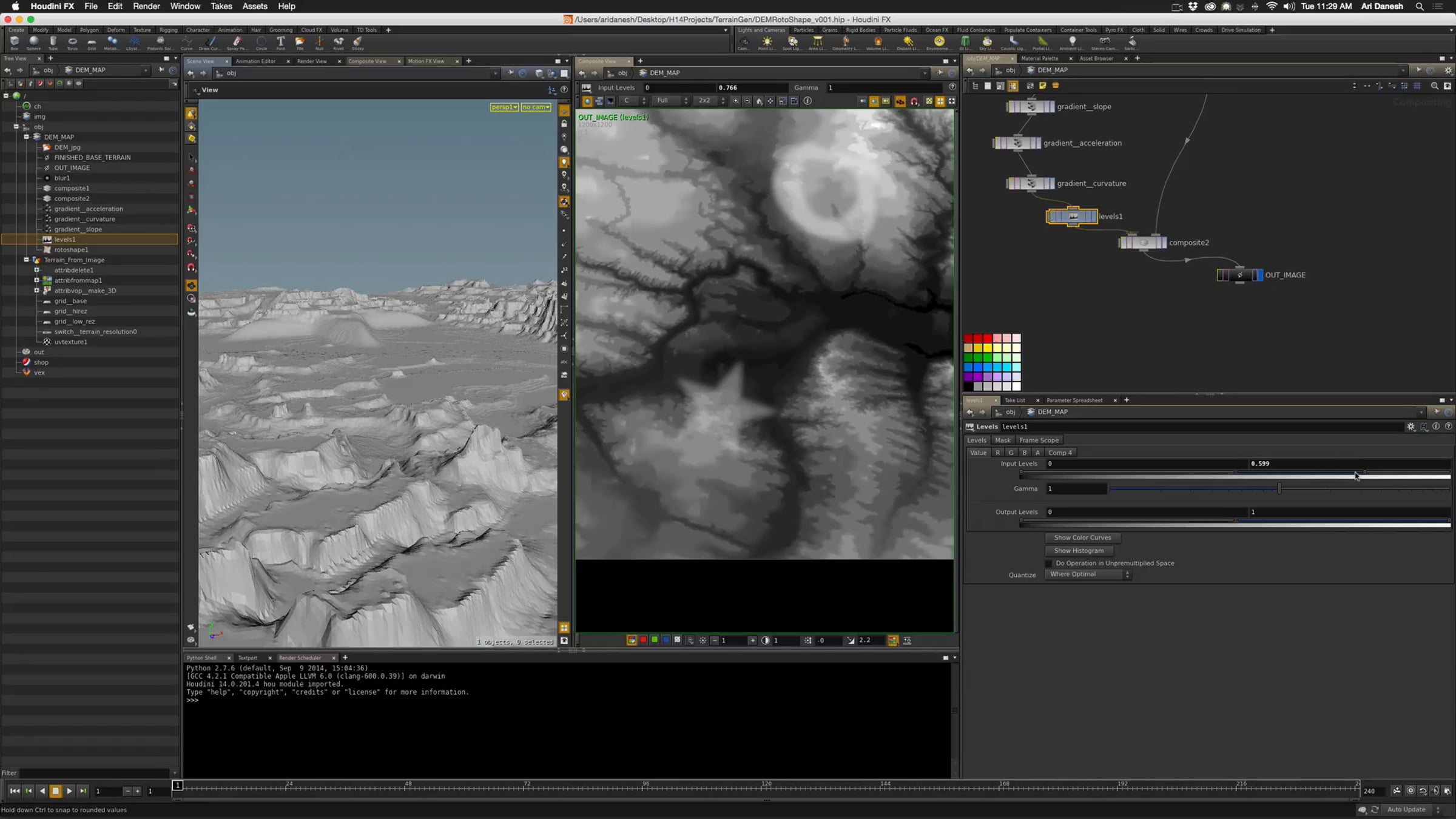The width and height of the screenshot is (1456, 819).
Task: Open node info for levels1
Action: pos(1436,426)
